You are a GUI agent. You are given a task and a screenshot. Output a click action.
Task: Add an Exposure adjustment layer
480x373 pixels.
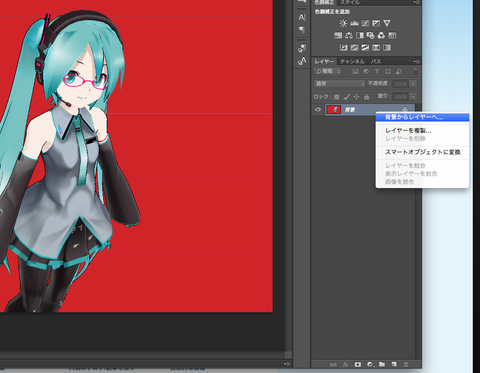tap(376, 23)
